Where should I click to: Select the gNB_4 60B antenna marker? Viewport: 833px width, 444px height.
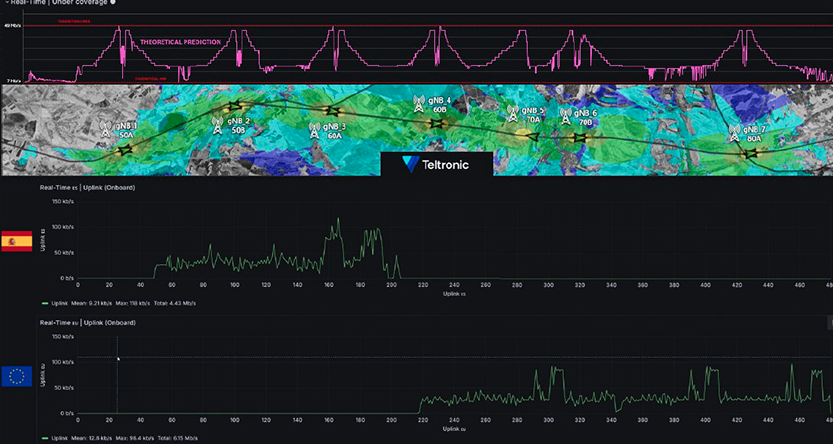(x=422, y=102)
